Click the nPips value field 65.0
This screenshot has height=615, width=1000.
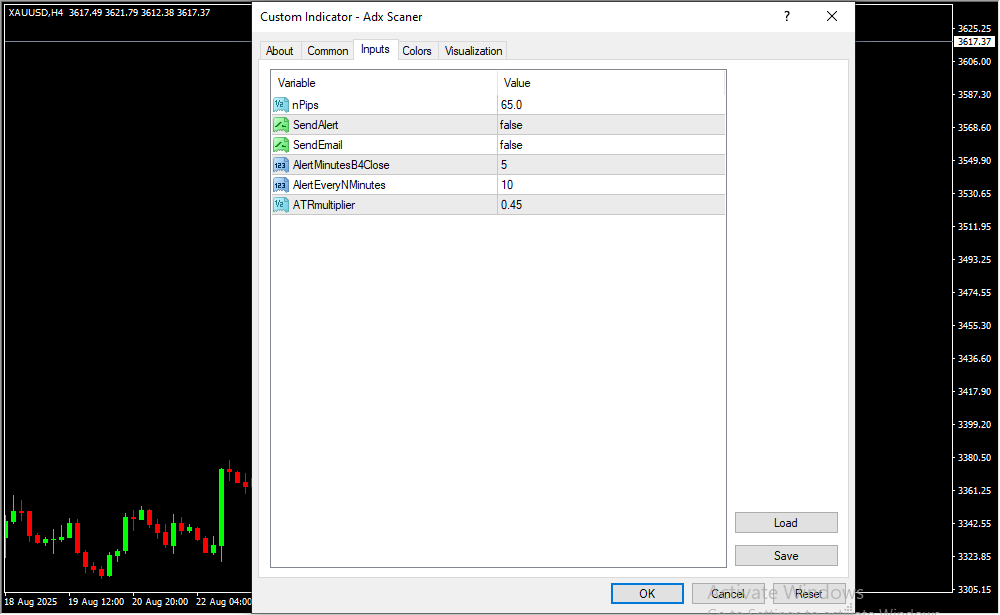pos(512,105)
